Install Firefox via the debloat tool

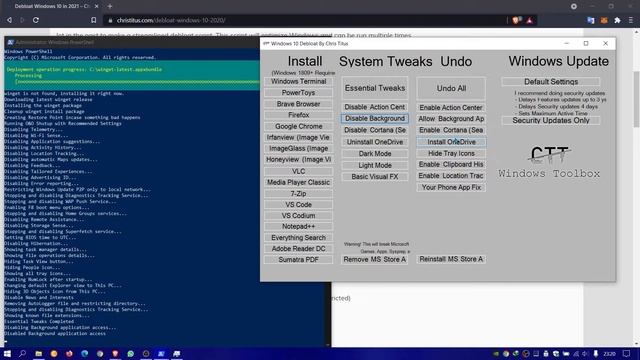click(298, 115)
